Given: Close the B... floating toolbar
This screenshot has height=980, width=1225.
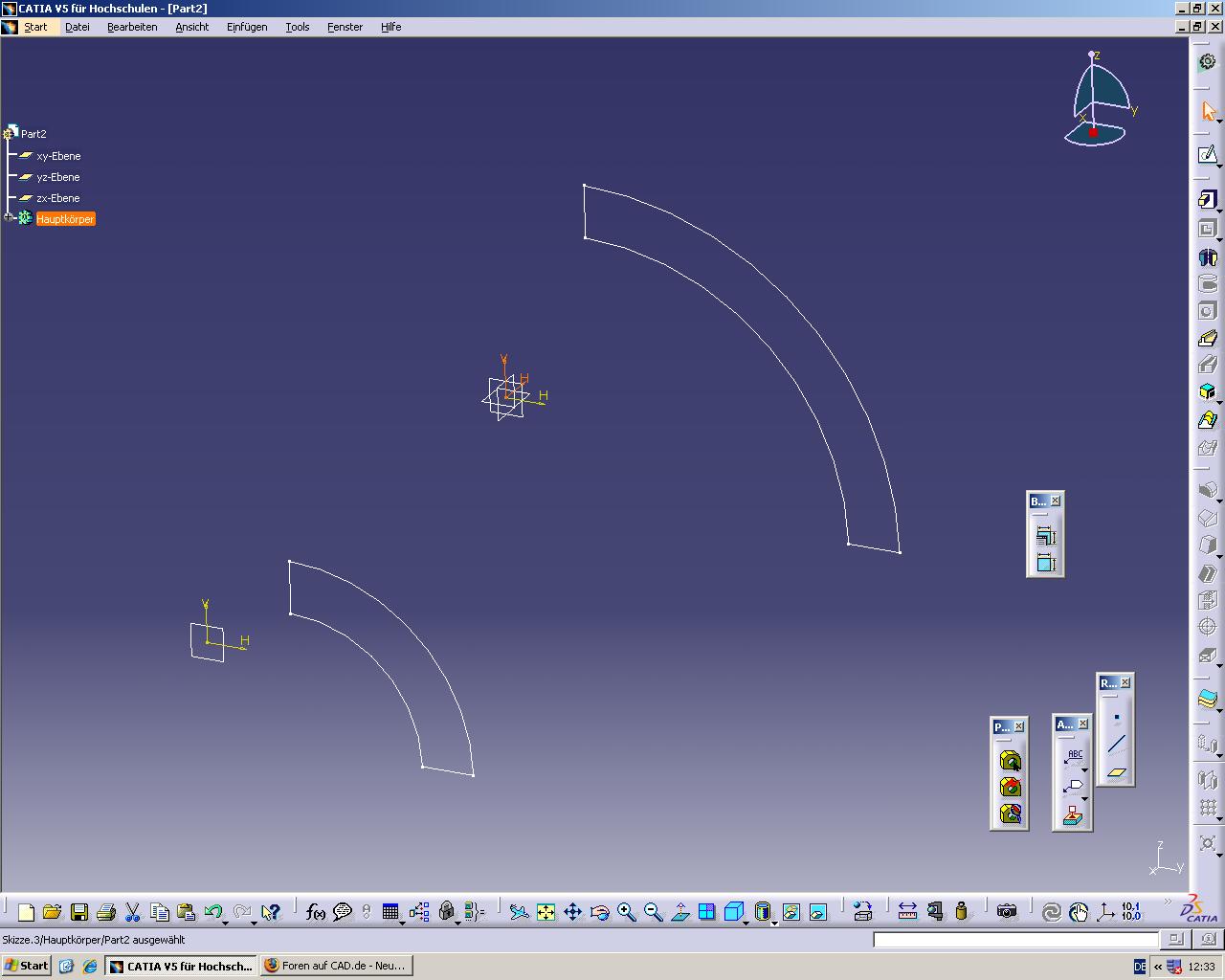Looking at the screenshot, I should pos(1055,501).
